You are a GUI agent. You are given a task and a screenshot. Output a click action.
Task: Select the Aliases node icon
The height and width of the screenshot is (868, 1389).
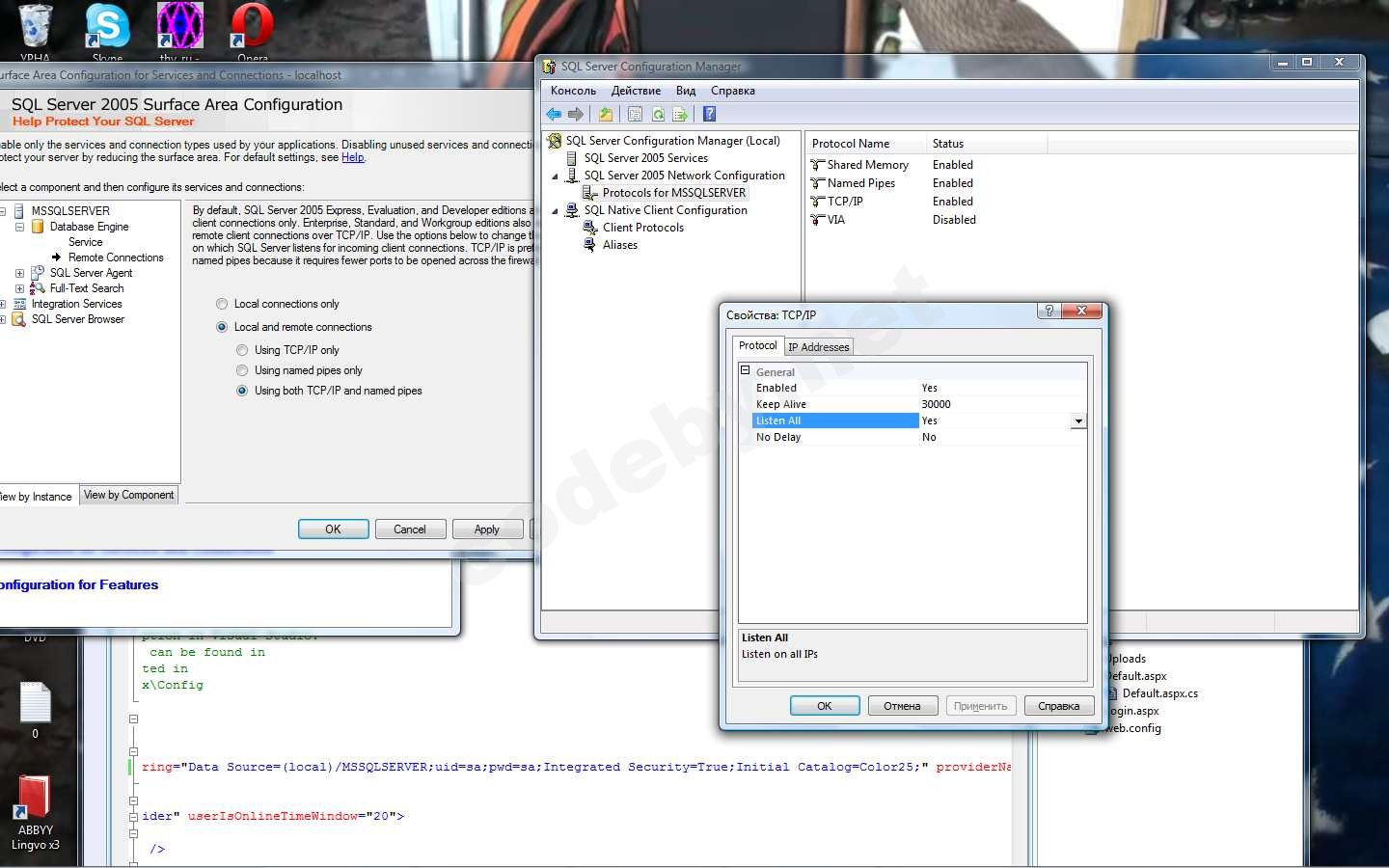coord(590,245)
